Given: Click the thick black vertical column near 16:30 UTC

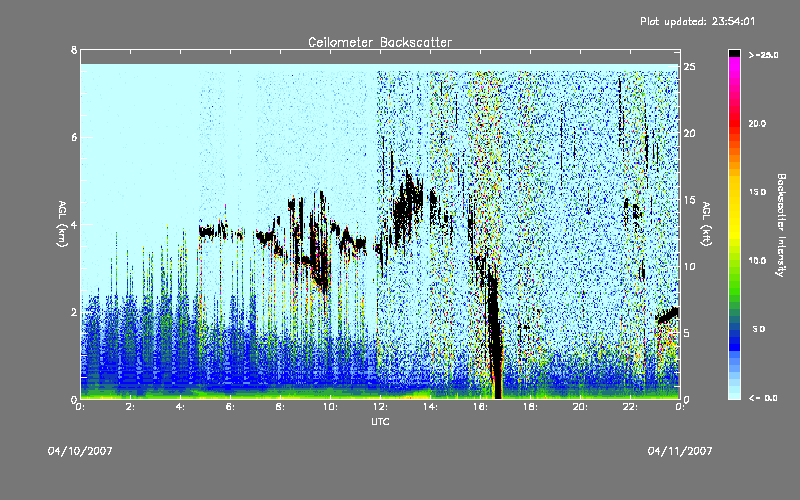Looking at the screenshot, I should tap(494, 337).
